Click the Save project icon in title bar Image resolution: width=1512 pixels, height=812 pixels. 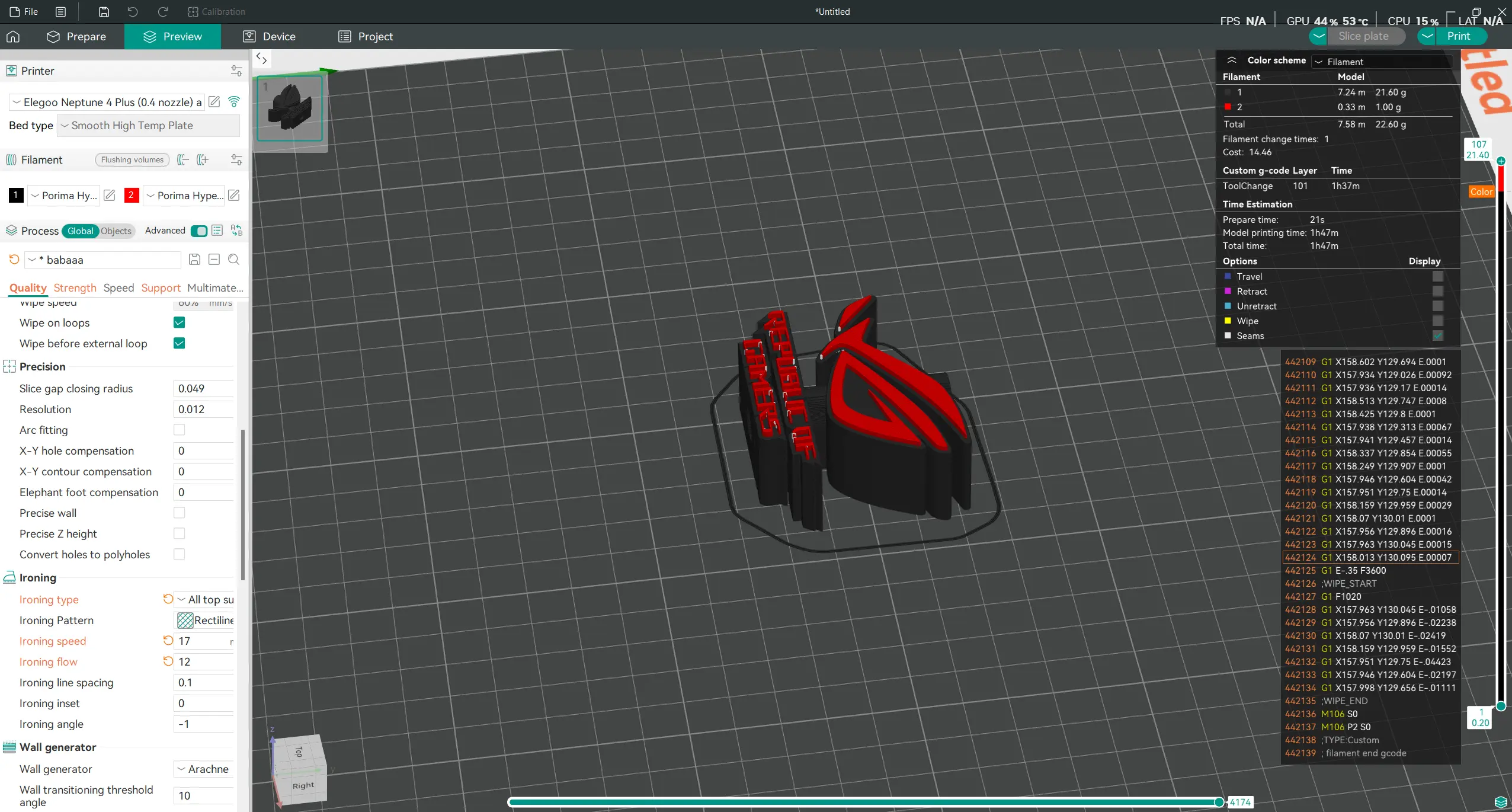point(104,11)
